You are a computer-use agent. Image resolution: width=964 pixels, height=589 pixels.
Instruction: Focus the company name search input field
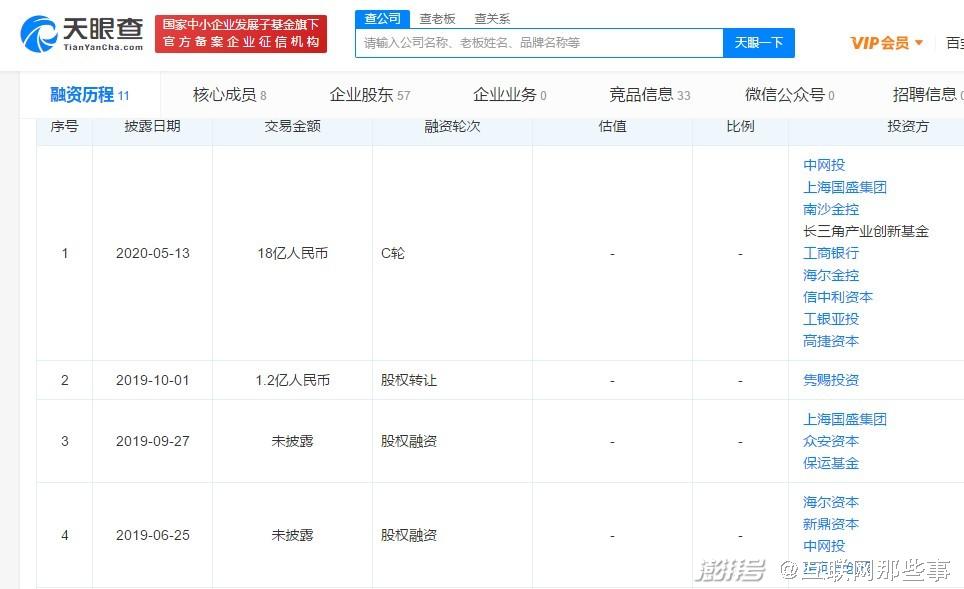pos(539,43)
